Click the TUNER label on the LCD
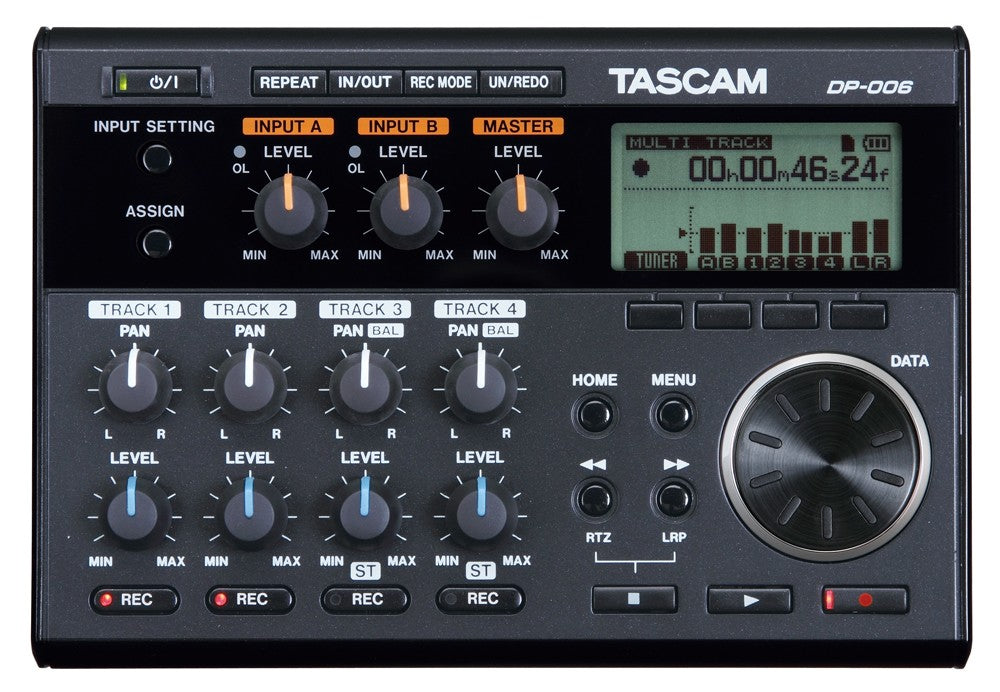1000x692 pixels. tap(656, 261)
